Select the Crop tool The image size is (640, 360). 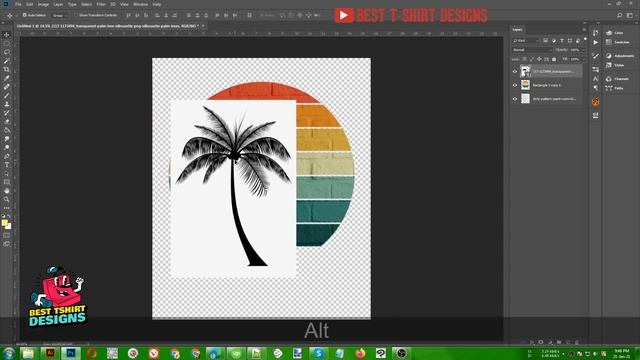click(x=7, y=69)
